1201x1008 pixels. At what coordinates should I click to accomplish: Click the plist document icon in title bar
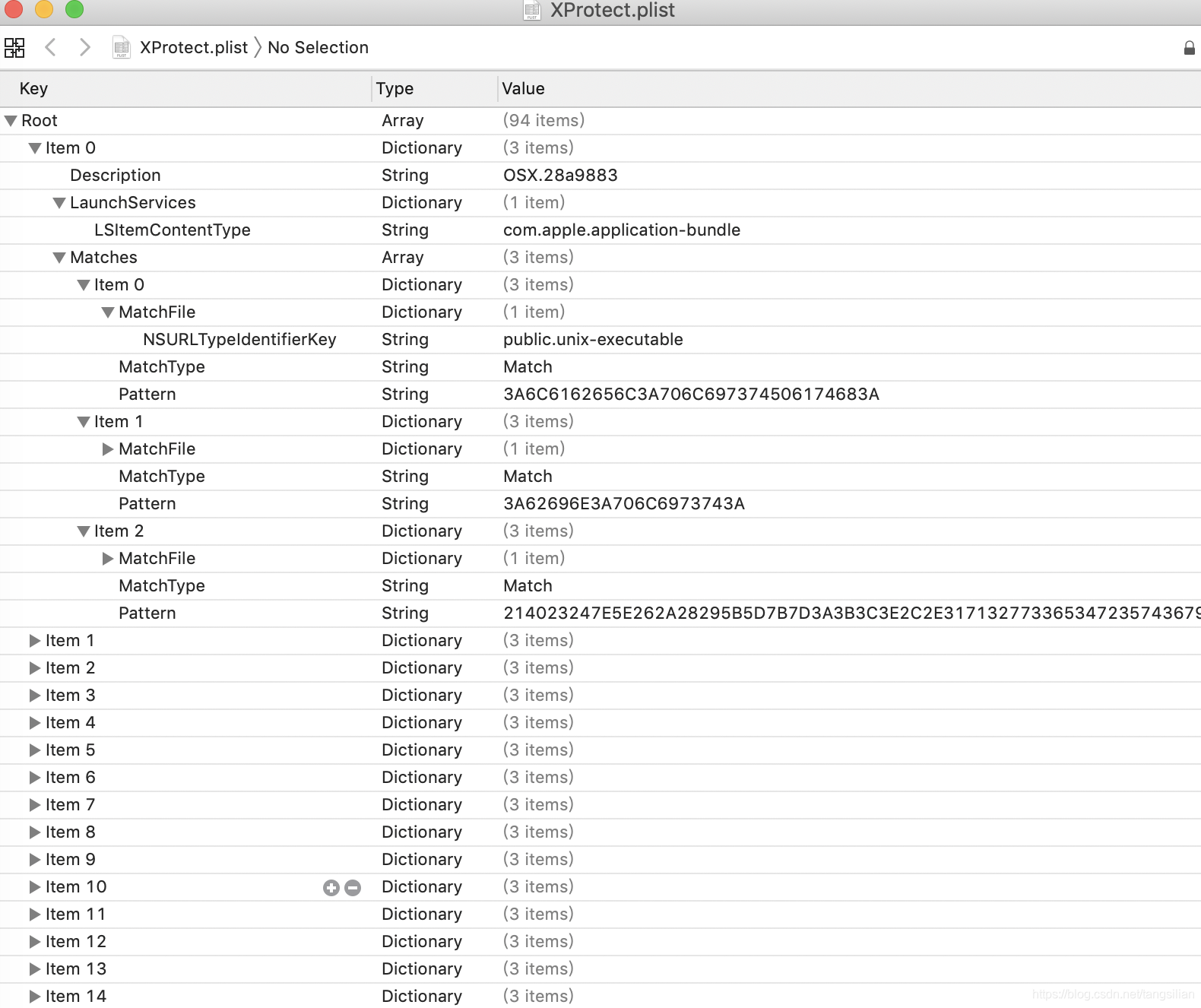[x=532, y=10]
